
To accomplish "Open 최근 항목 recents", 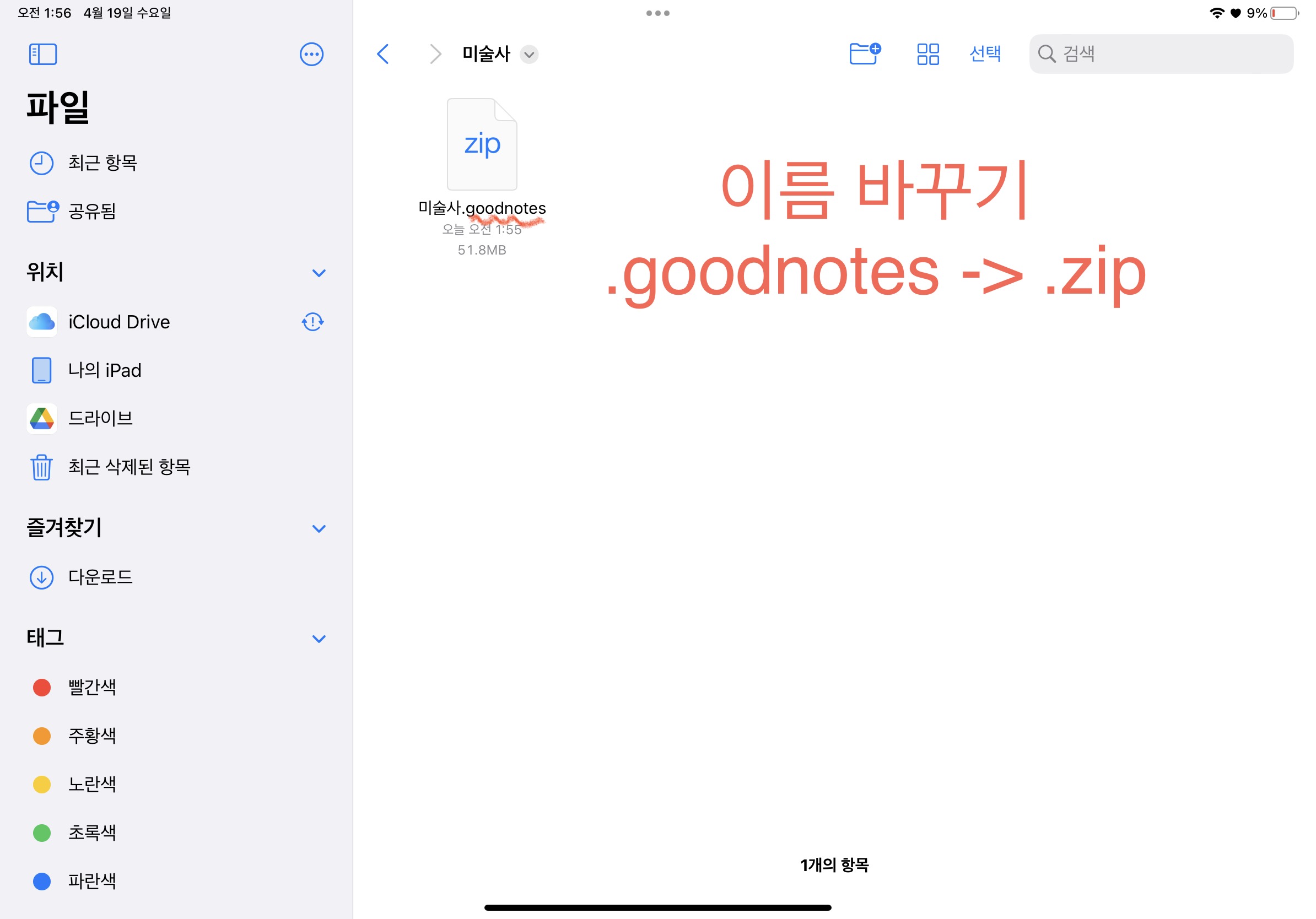I will pos(102,163).
